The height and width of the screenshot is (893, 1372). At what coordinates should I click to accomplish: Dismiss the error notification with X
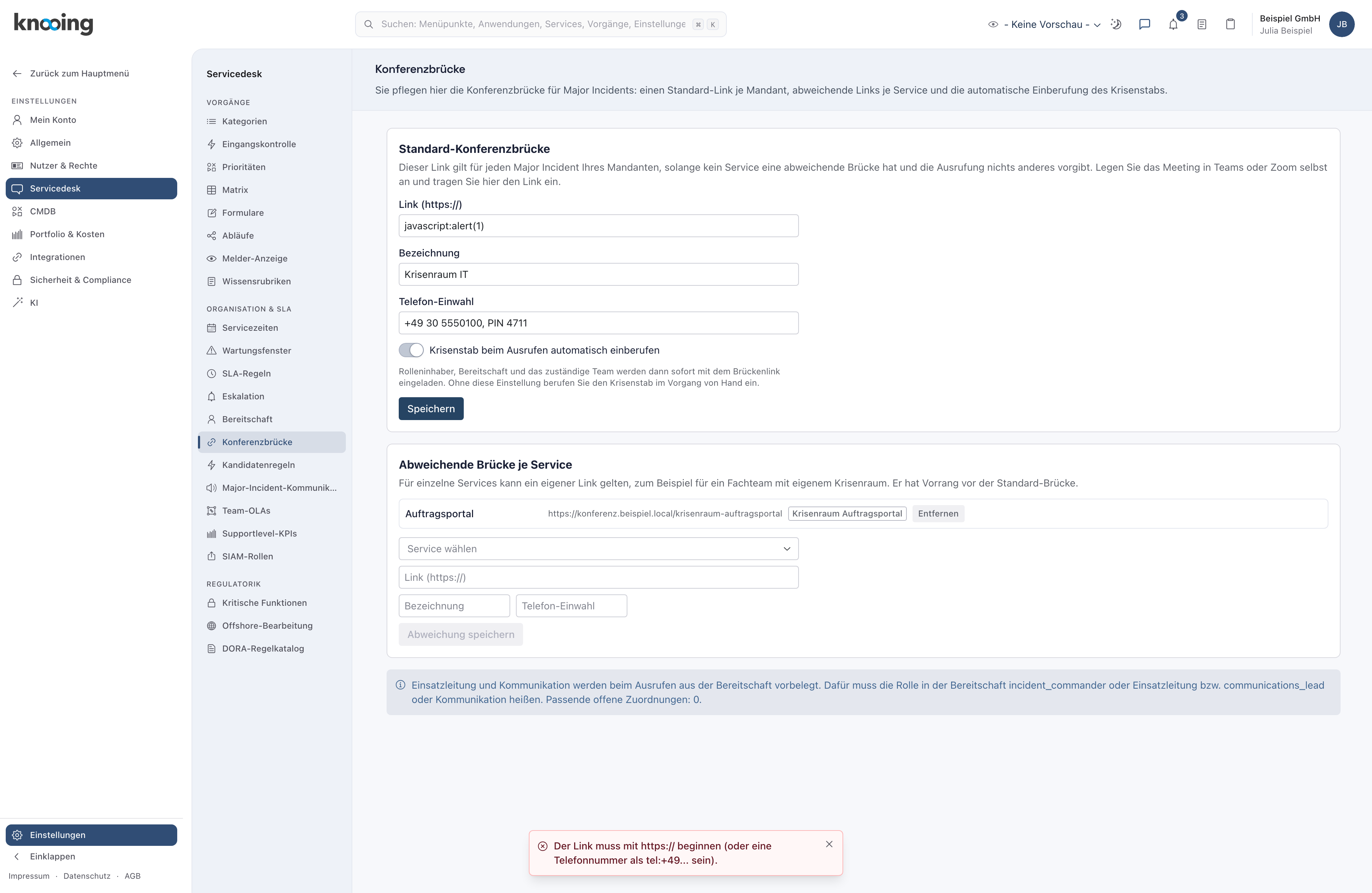[829, 844]
